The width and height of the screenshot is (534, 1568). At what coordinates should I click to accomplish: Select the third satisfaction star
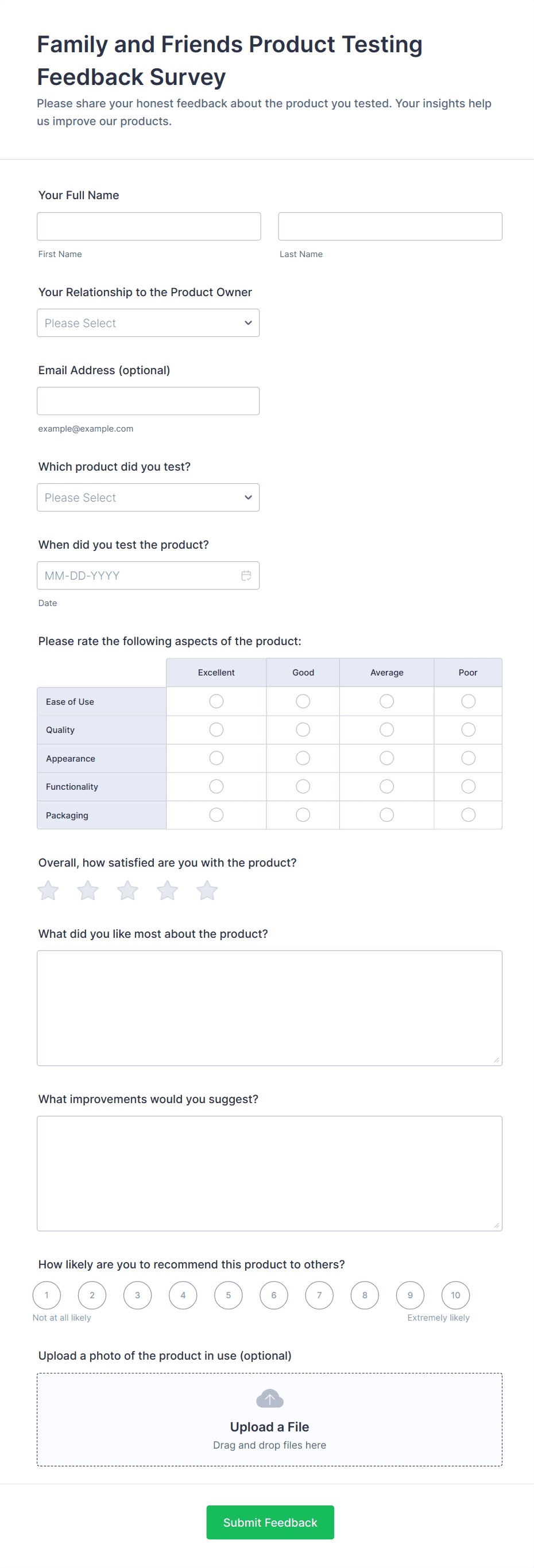[128, 891]
